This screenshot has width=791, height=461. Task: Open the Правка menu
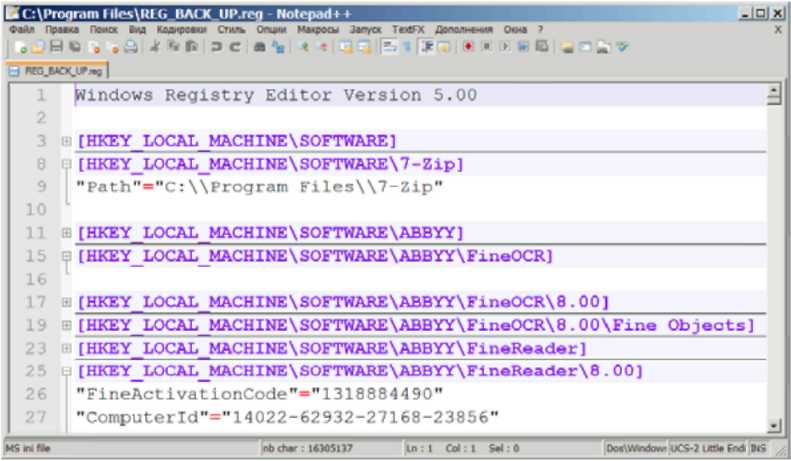62,30
